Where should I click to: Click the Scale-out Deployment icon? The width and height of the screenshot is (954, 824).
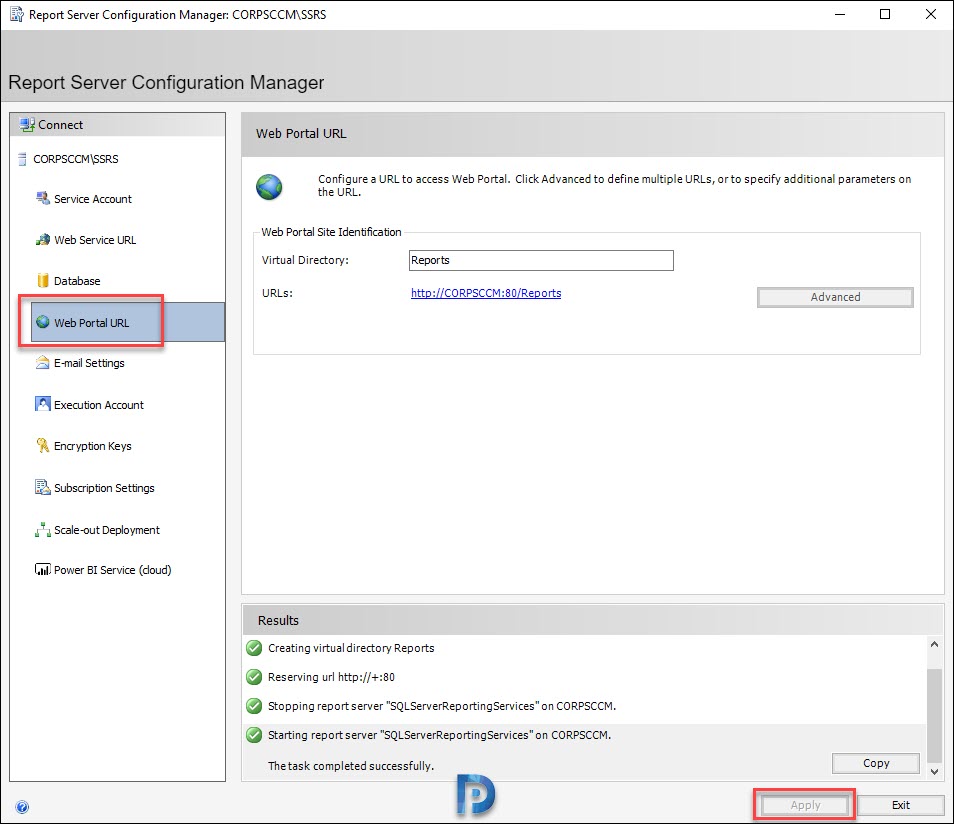pyautogui.click(x=43, y=529)
